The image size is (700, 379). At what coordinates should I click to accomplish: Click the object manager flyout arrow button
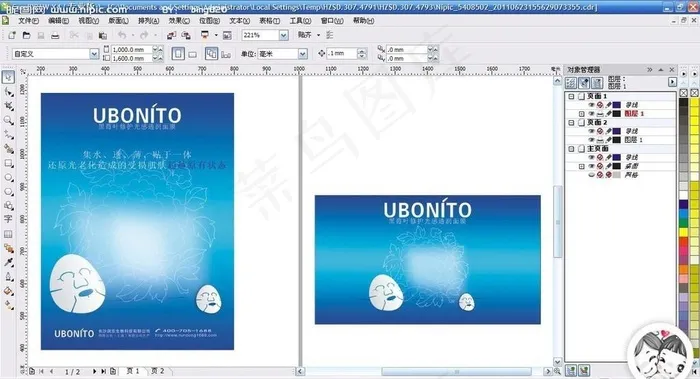coord(672,82)
